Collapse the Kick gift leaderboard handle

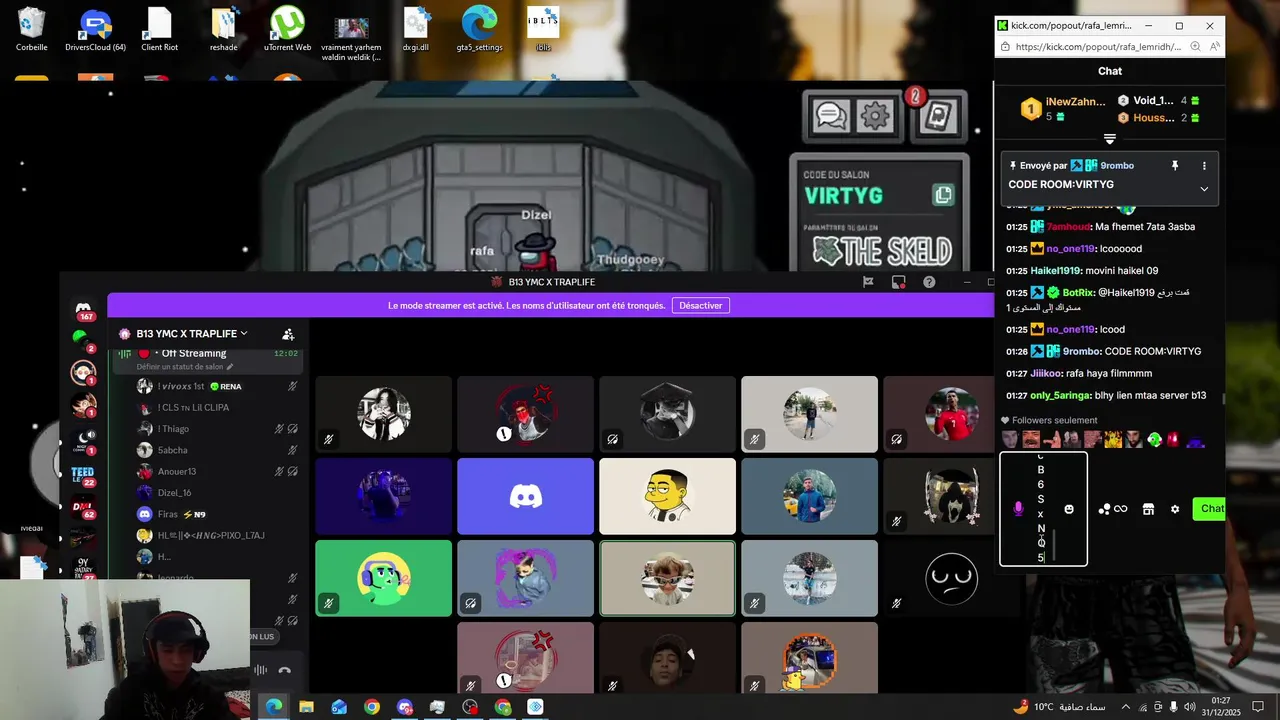(1110, 139)
